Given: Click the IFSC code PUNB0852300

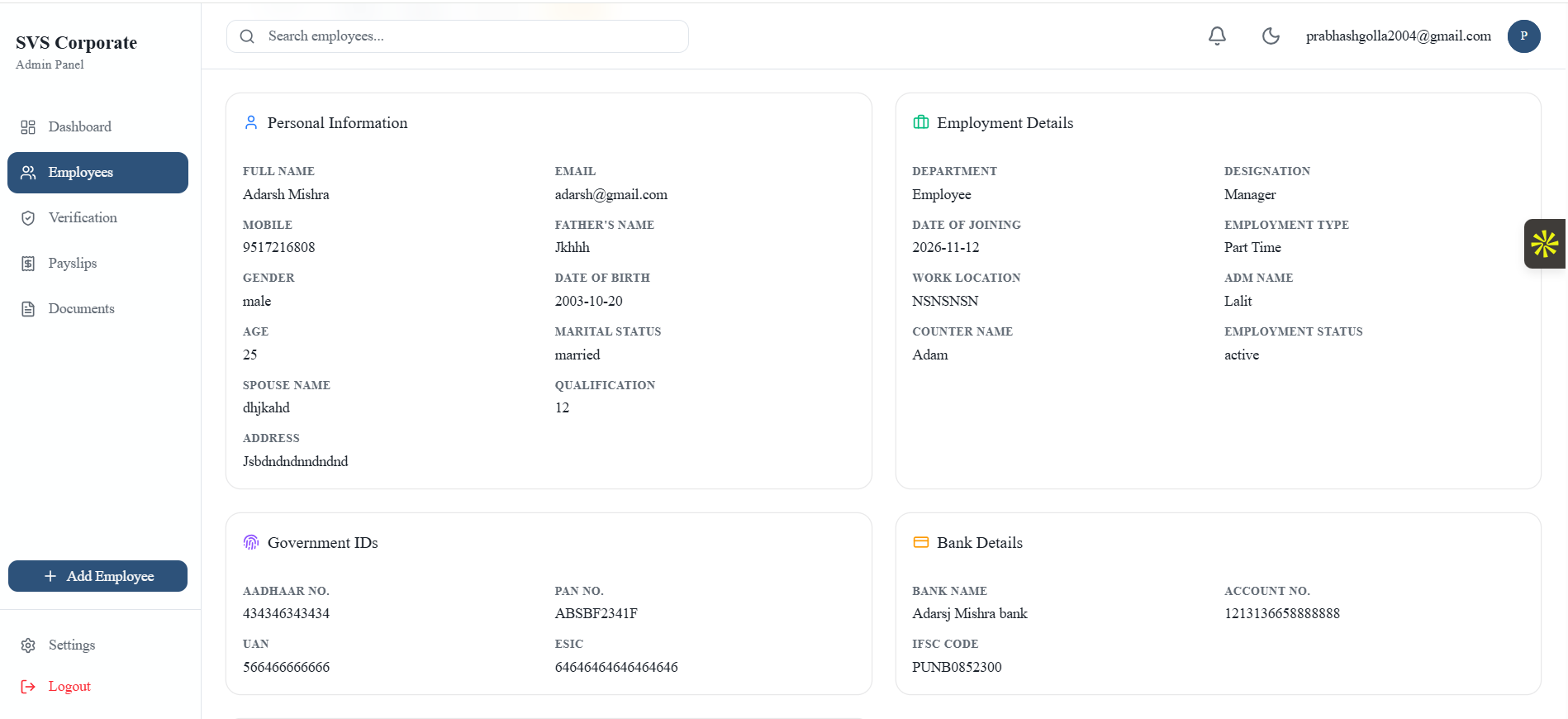Looking at the screenshot, I should click(957, 668).
